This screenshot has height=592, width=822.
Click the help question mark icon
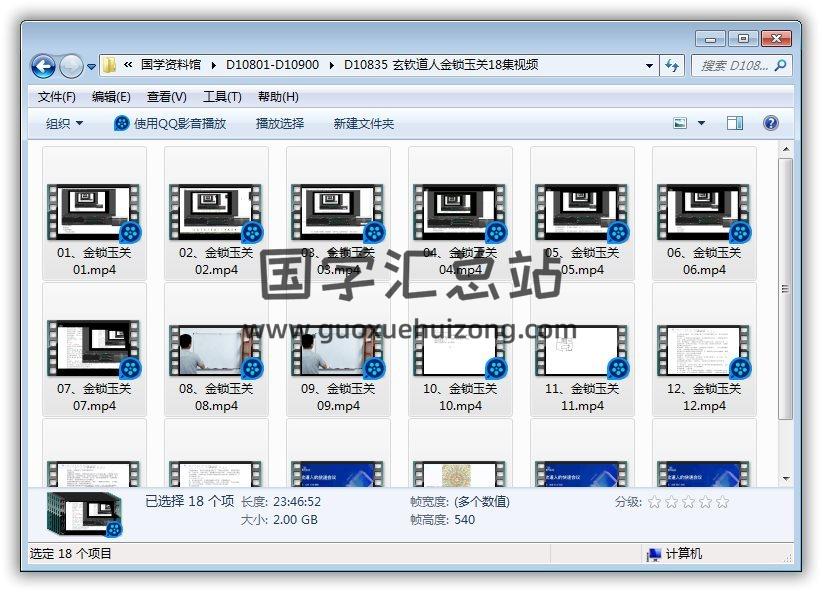point(770,123)
